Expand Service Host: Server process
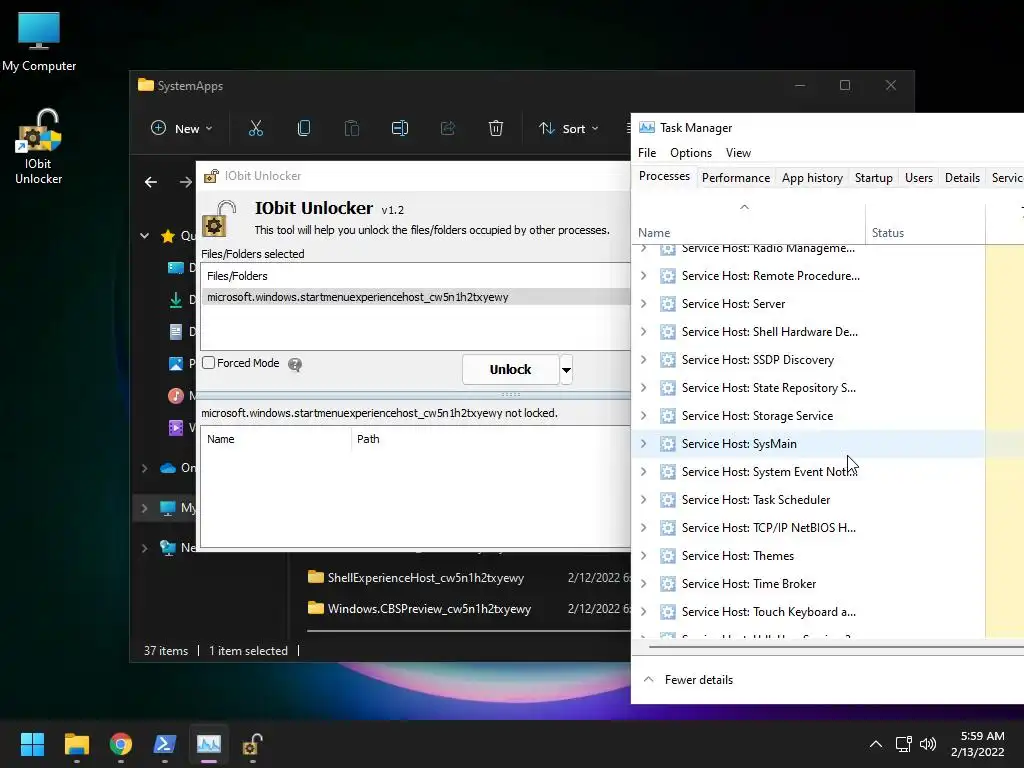The height and width of the screenshot is (768, 1024). (x=643, y=304)
